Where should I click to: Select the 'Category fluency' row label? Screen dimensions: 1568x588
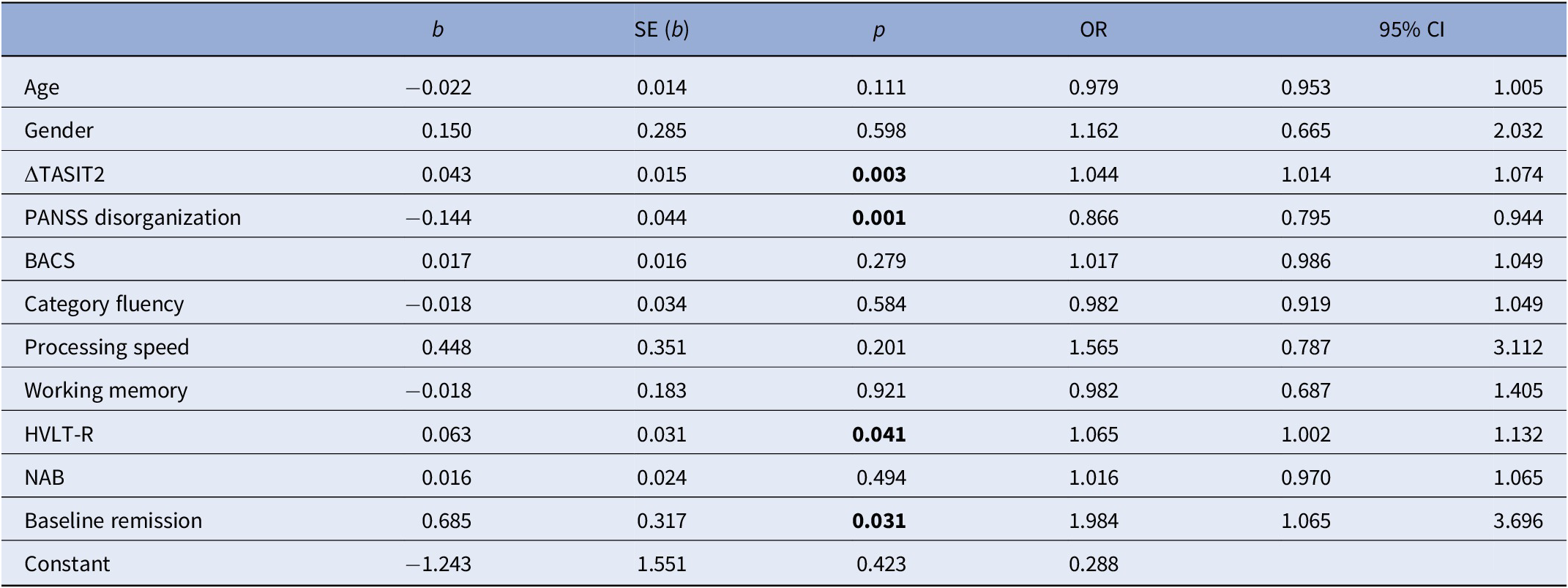pos(104,304)
